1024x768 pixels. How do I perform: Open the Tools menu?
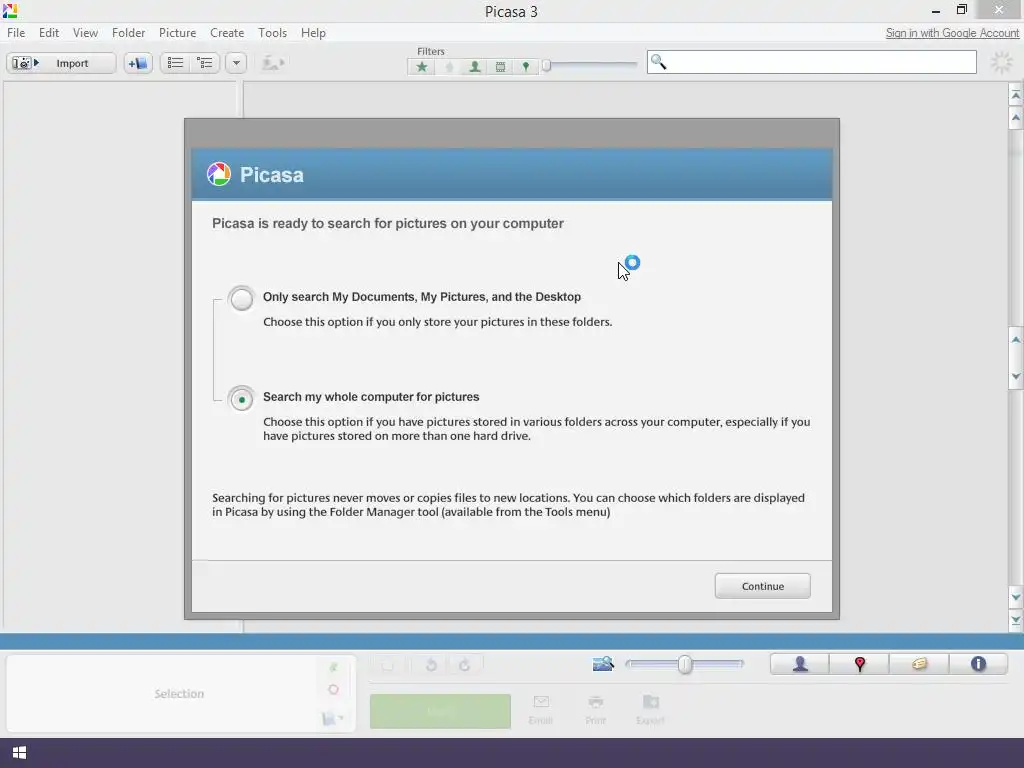click(272, 33)
